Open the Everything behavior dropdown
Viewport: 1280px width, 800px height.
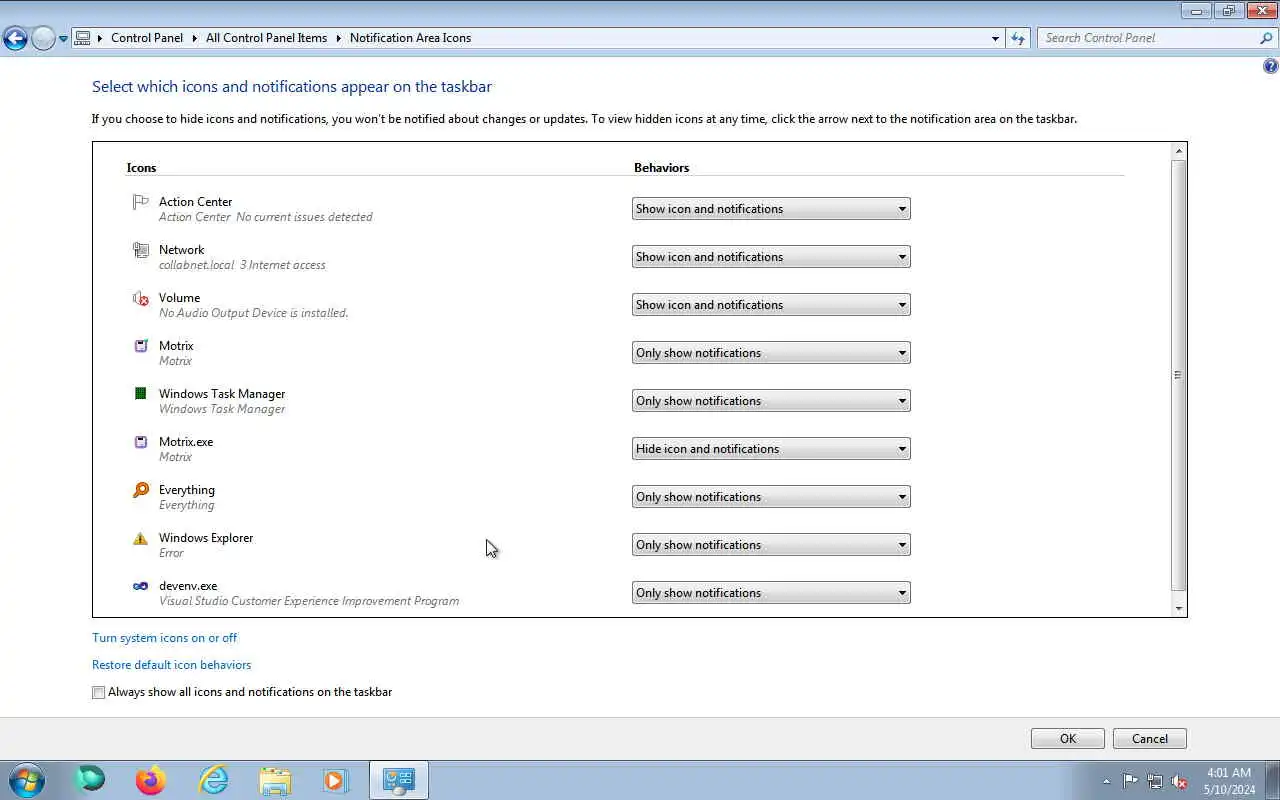point(771,497)
